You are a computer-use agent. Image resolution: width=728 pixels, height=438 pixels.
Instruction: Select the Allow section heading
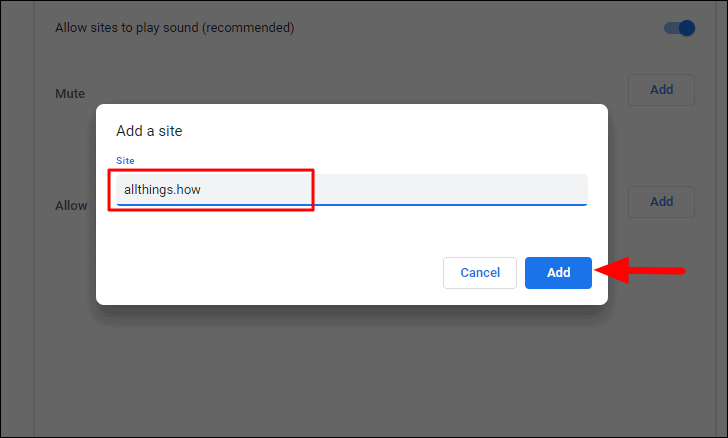pos(71,205)
